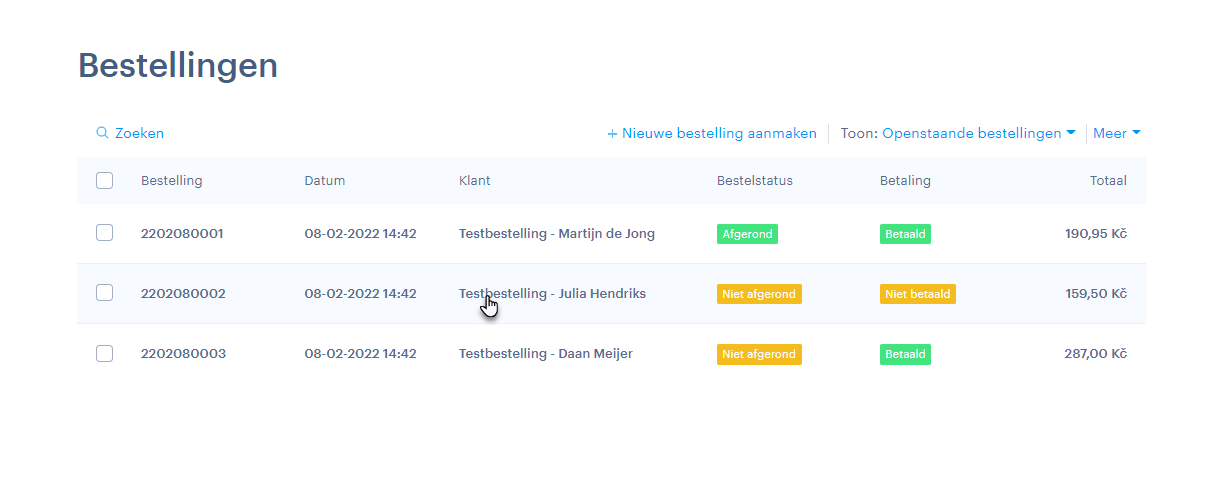Image resolution: width=1213 pixels, height=484 pixels.
Task: Click the Betaald badge of Martijn de Jong
Action: [x=905, y=234]
